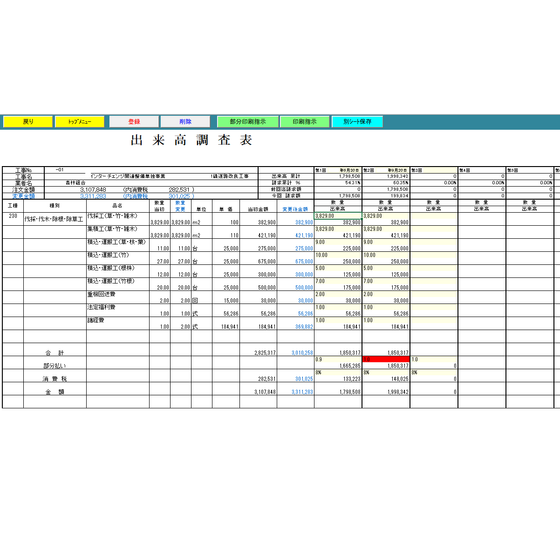Click the cyan 別シート保存 button

(x=357, y=121)
